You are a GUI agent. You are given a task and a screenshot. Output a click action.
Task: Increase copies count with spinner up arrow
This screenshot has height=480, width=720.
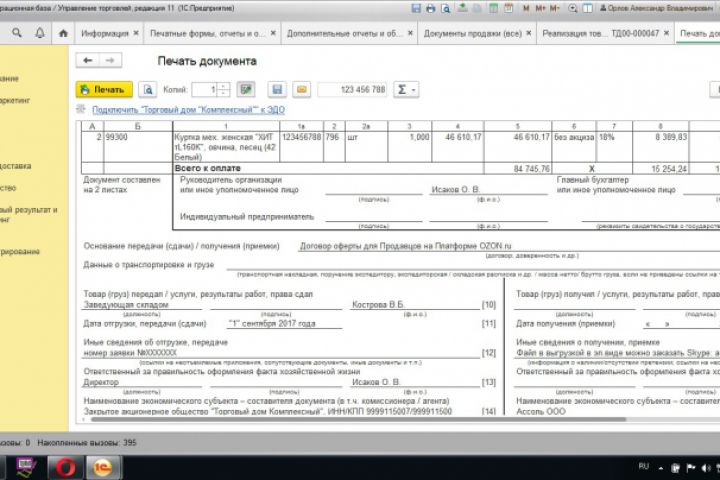point(224,86)
